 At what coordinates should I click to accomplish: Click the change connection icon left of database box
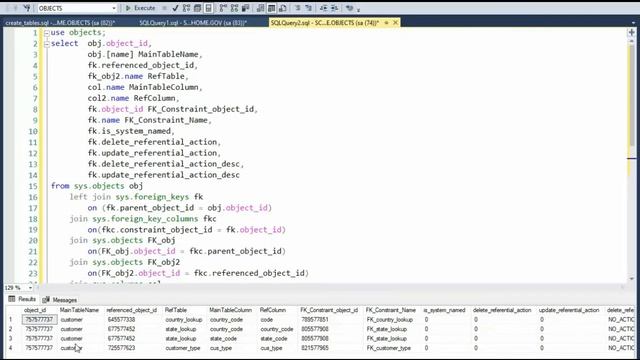click(x=27, y=8)
